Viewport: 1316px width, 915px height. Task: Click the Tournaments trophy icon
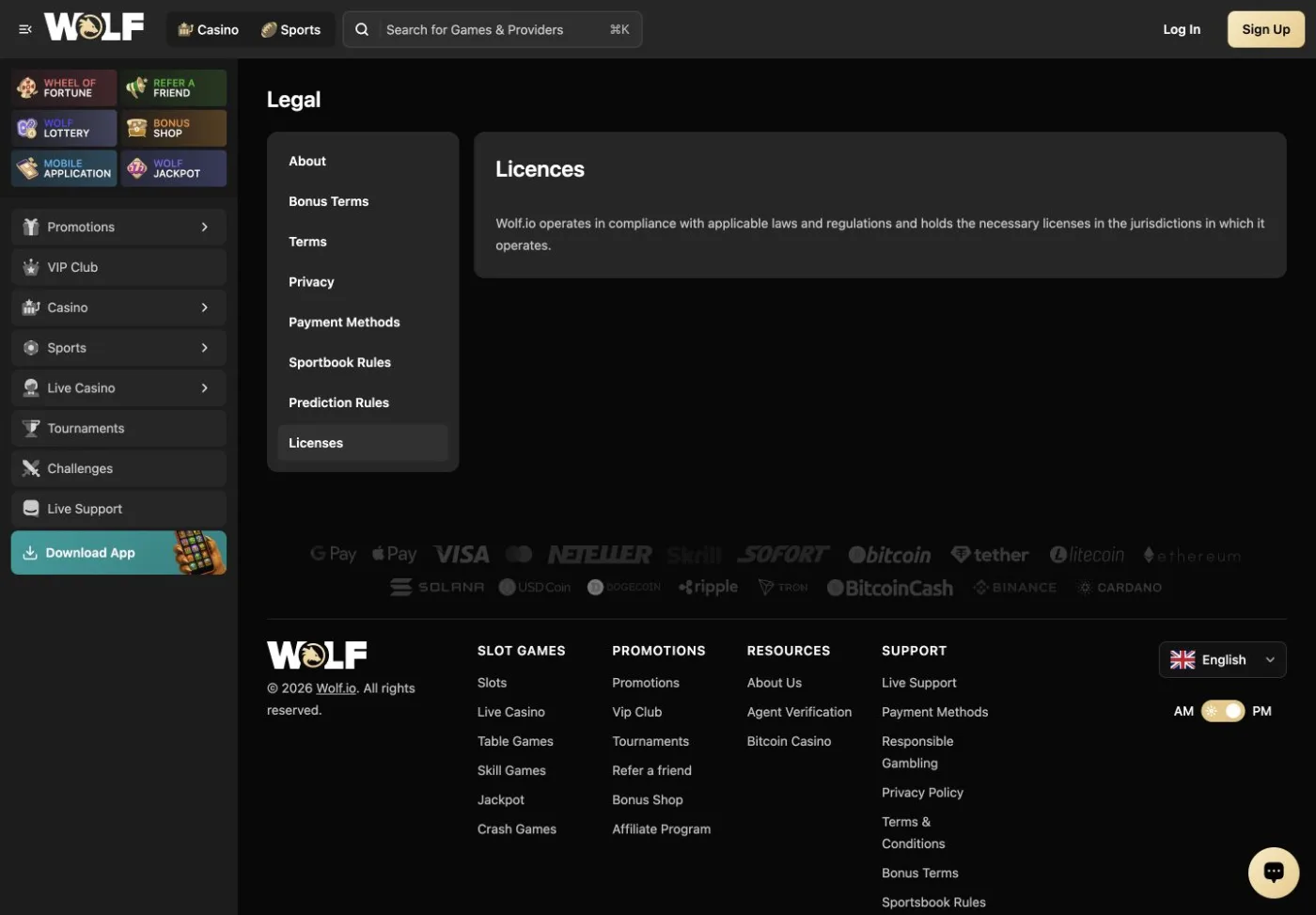point(31,428)
